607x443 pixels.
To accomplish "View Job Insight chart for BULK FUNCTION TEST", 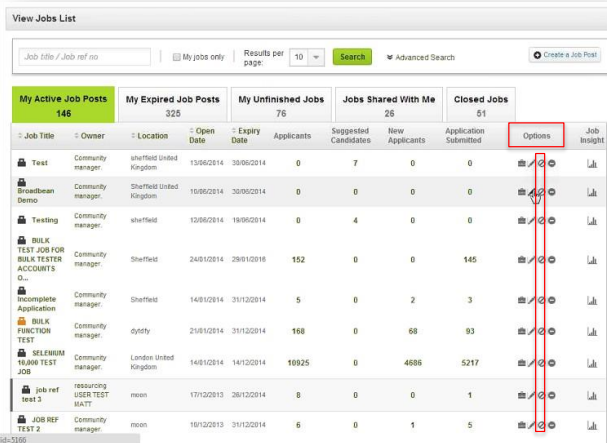I will point(592,331).
